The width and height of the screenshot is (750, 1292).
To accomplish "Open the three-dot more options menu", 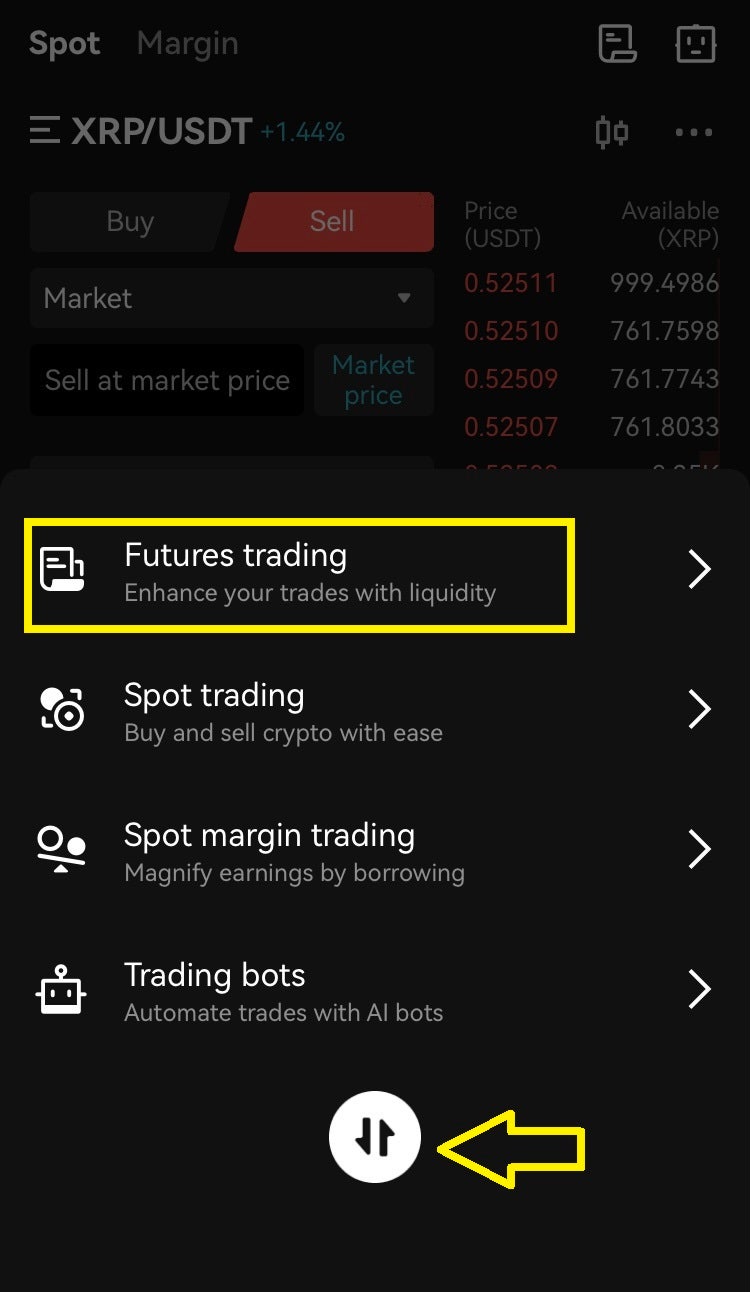I will point(694,132).
